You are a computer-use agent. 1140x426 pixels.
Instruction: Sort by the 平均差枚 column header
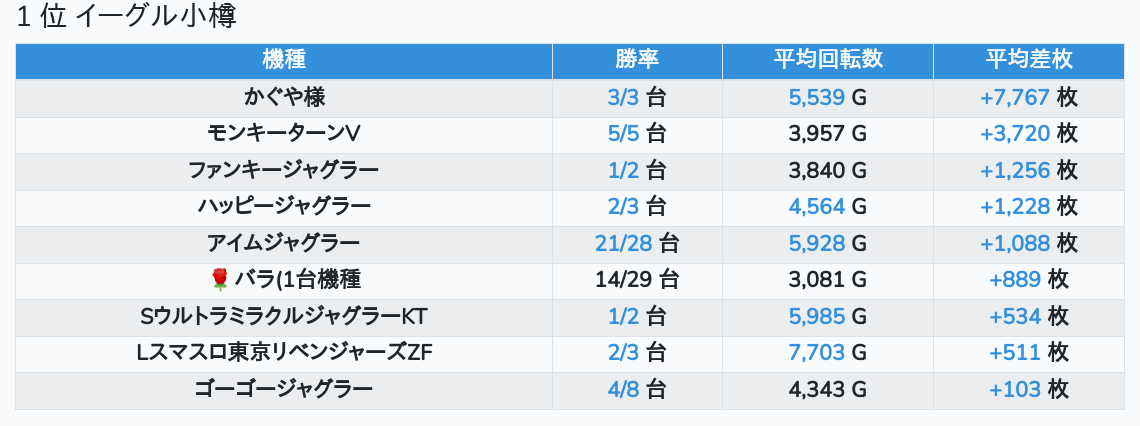tap(1029, 59)
